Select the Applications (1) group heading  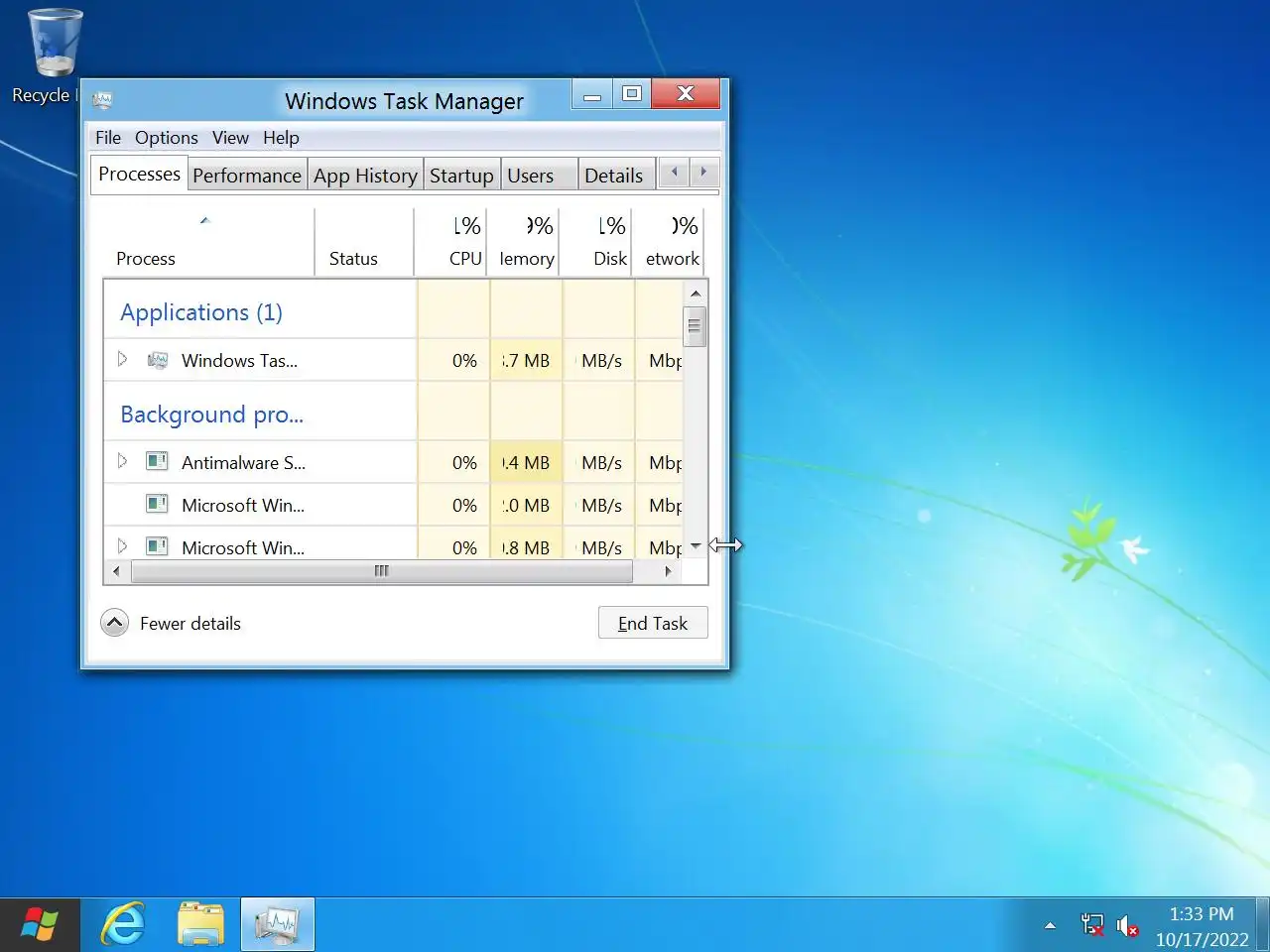[201, 312]
